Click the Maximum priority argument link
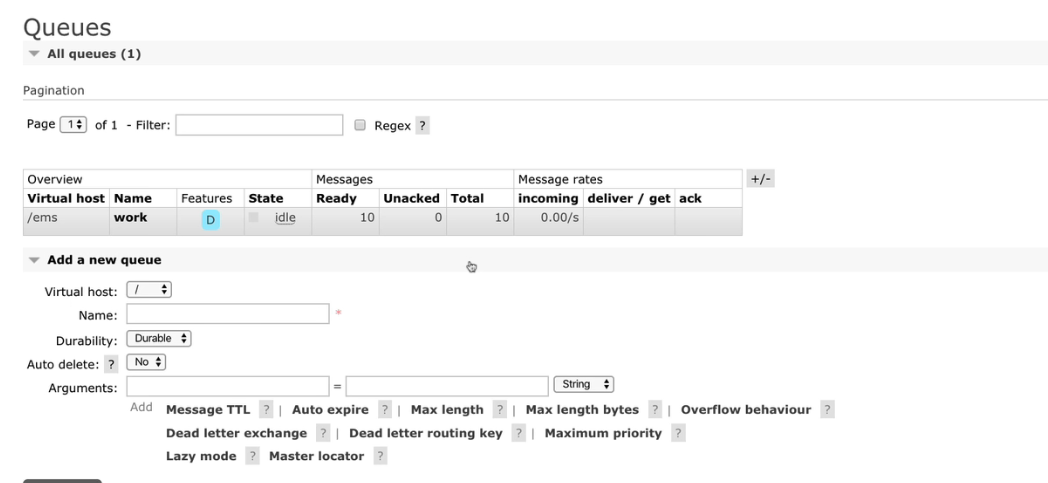This screenshot has width=1048, height=483. [603, 433]
